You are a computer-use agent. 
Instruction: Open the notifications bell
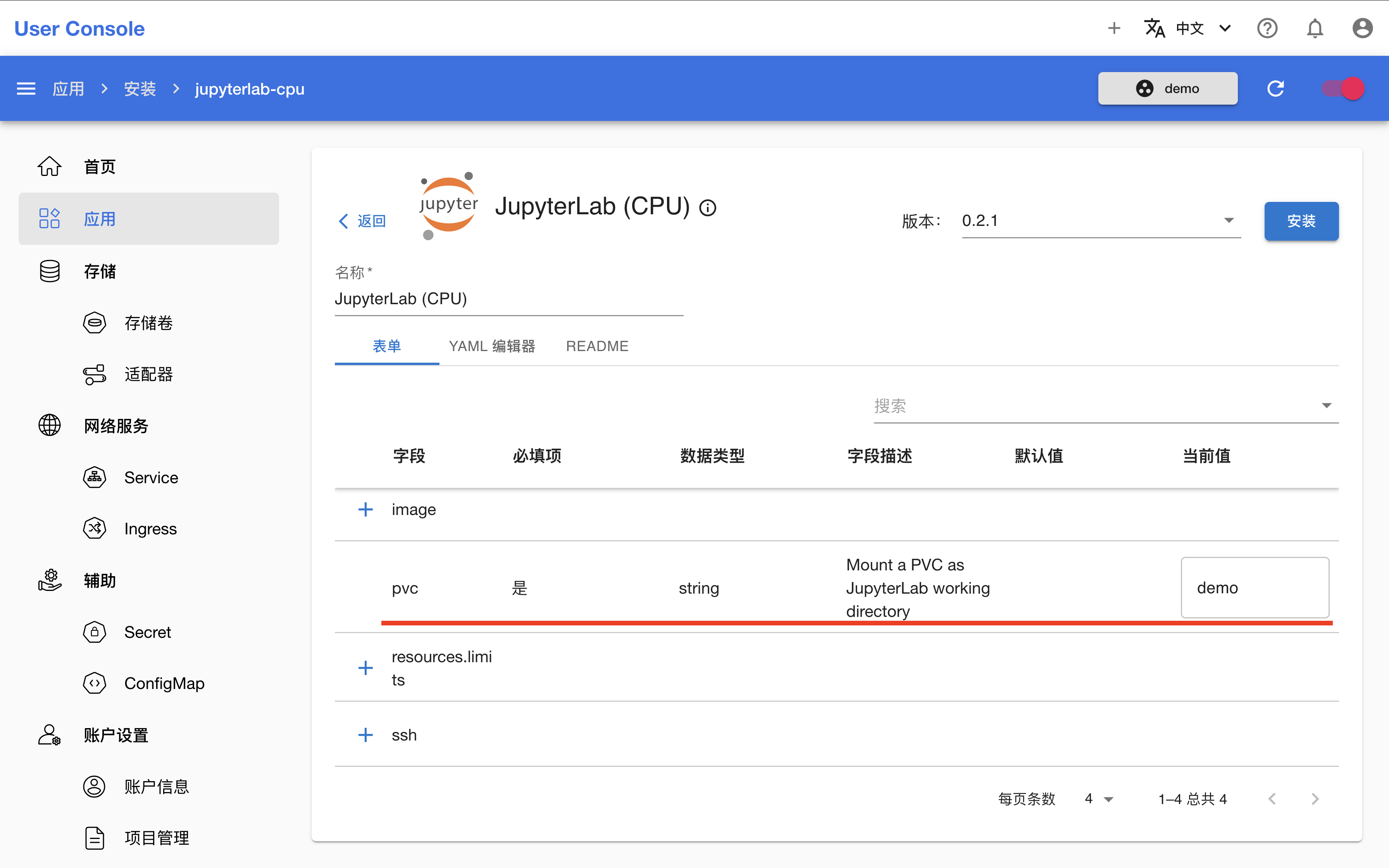coord(1314,28)
